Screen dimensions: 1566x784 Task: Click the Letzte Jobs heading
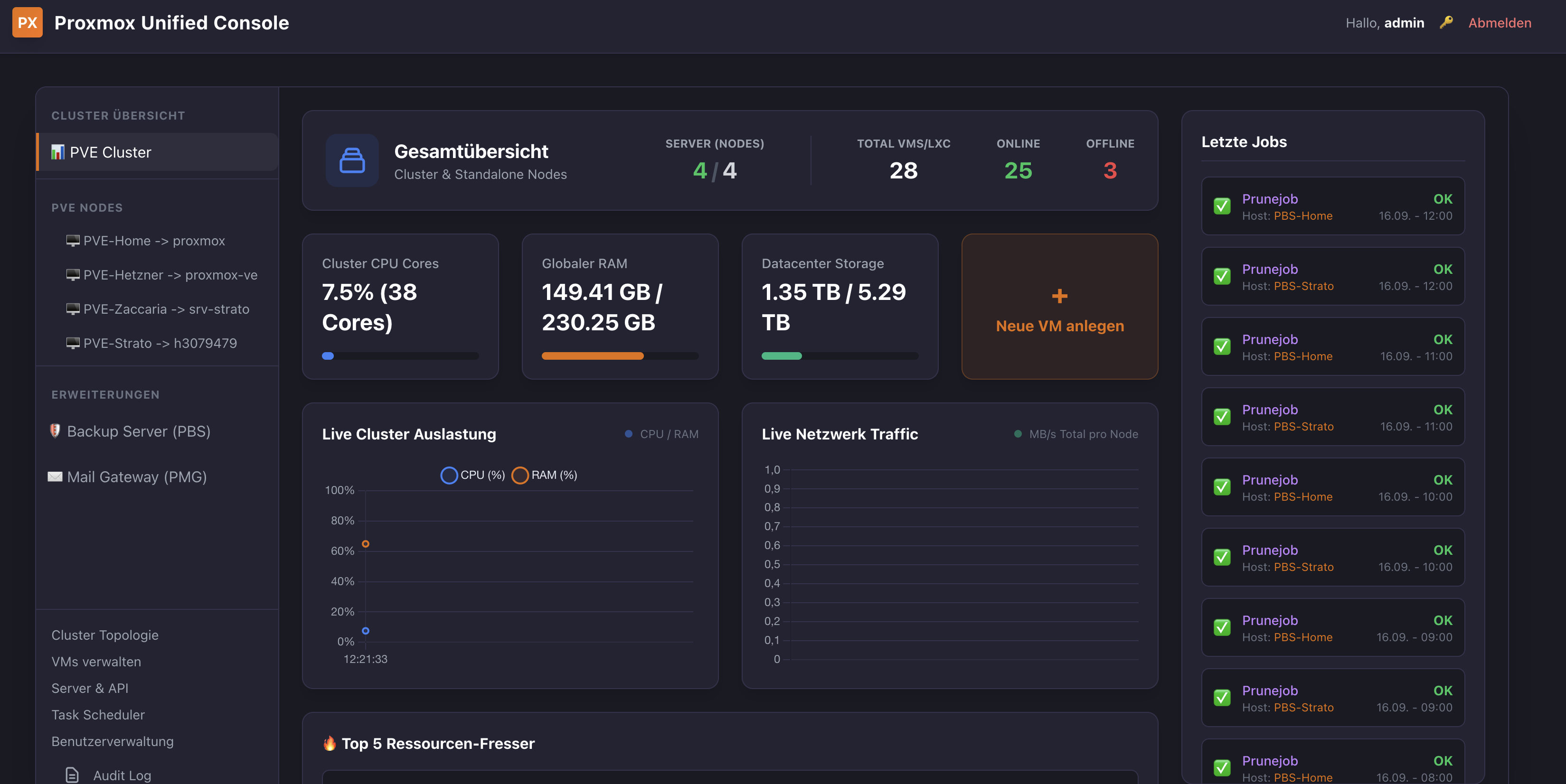click(x=1244, y=141)
